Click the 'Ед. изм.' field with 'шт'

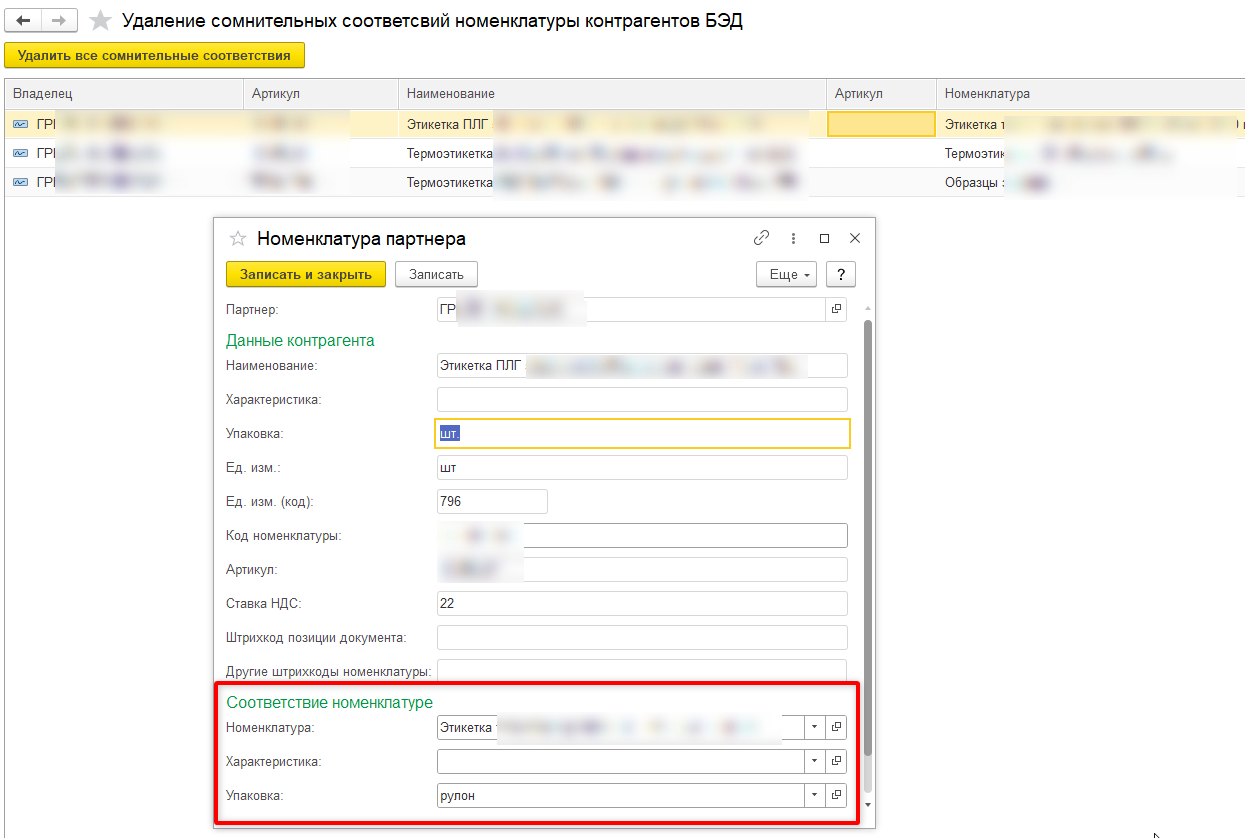pos(642,467)
